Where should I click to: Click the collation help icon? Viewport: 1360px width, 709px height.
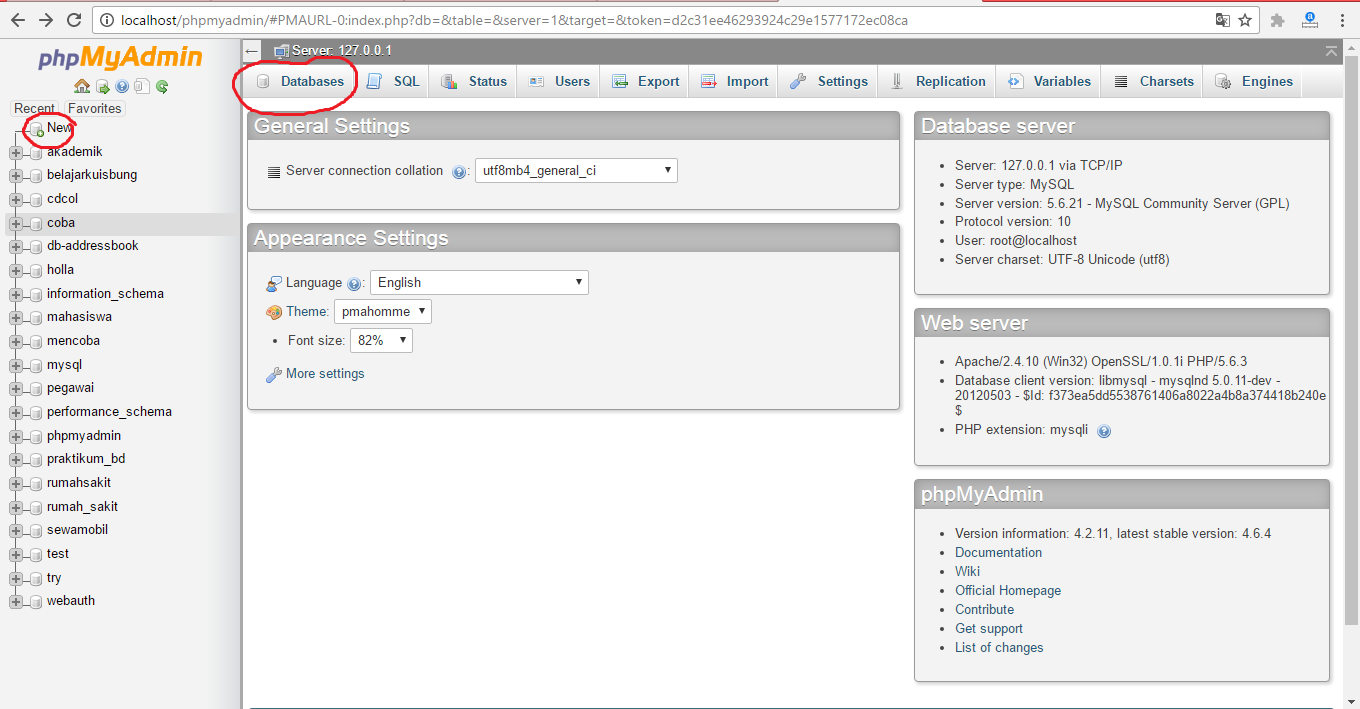point(459,172)
